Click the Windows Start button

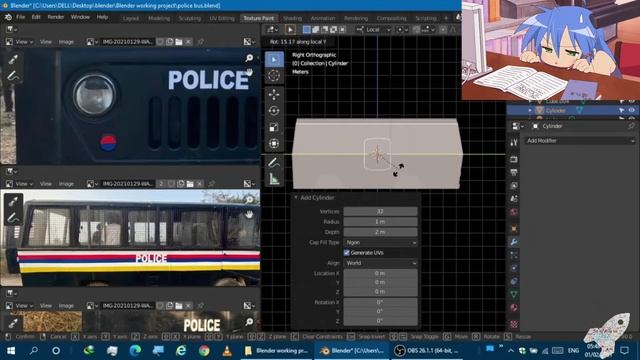tap(11, 351)
